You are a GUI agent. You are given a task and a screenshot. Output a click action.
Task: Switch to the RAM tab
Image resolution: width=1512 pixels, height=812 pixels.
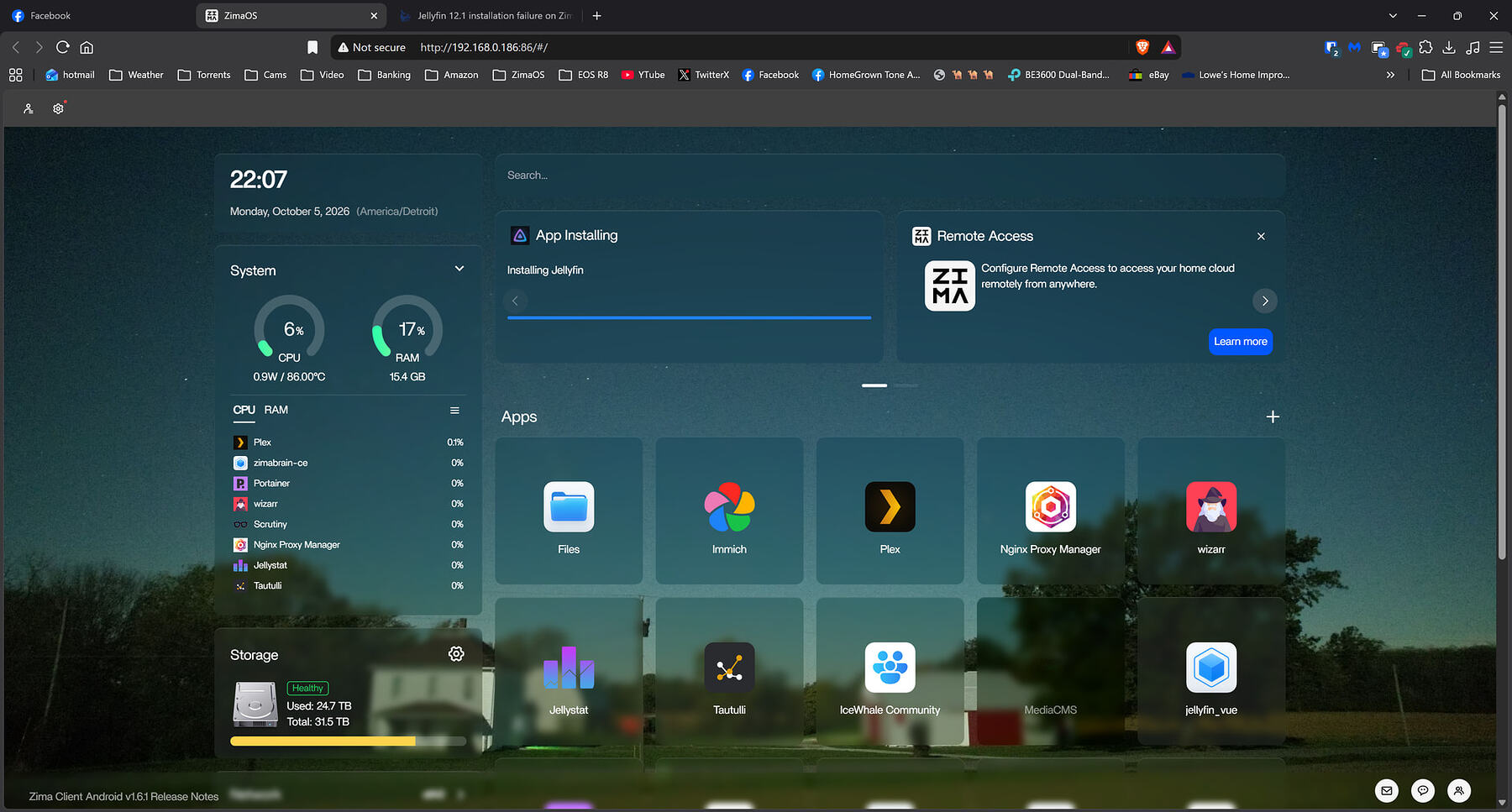coord(276,410)
